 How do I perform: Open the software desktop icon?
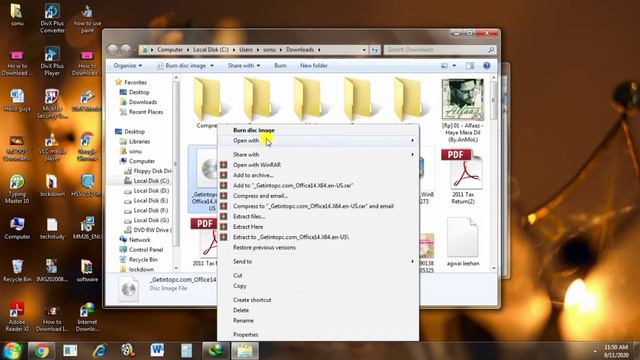[87, 271]
